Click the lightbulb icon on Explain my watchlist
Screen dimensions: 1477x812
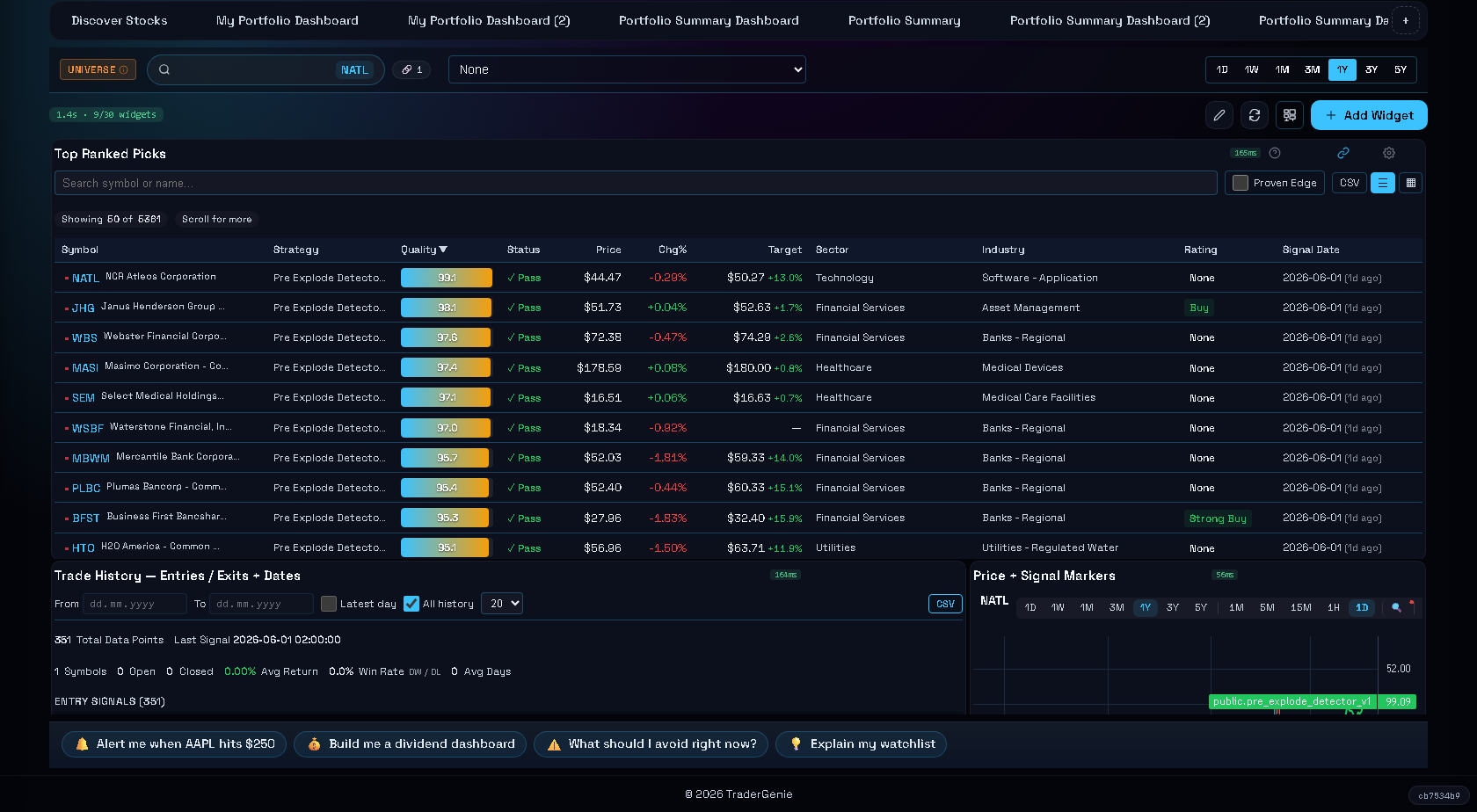coord(796,744)
